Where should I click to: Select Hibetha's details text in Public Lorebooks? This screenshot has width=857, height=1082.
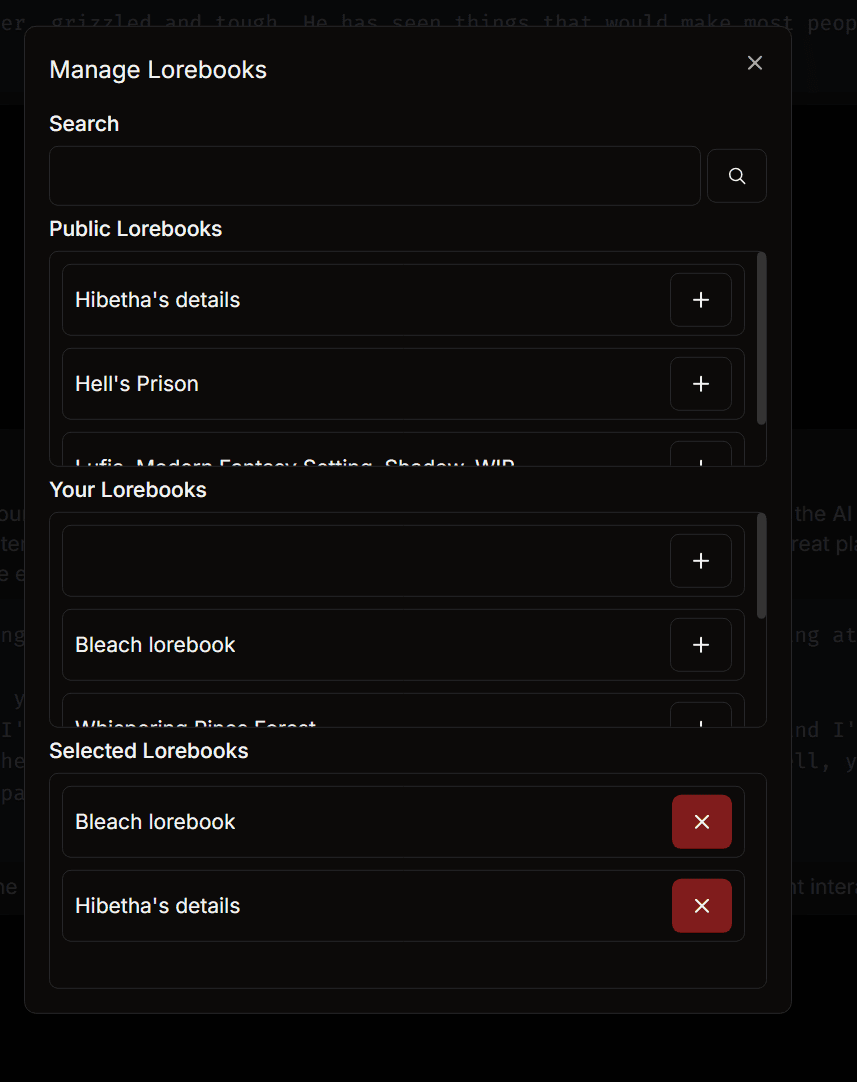pos(157,299)
